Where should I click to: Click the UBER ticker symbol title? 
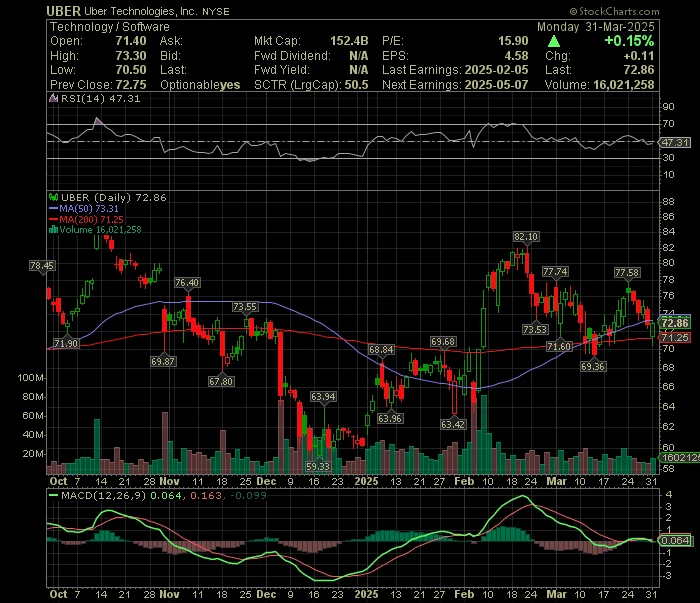[x=63, y=11]
